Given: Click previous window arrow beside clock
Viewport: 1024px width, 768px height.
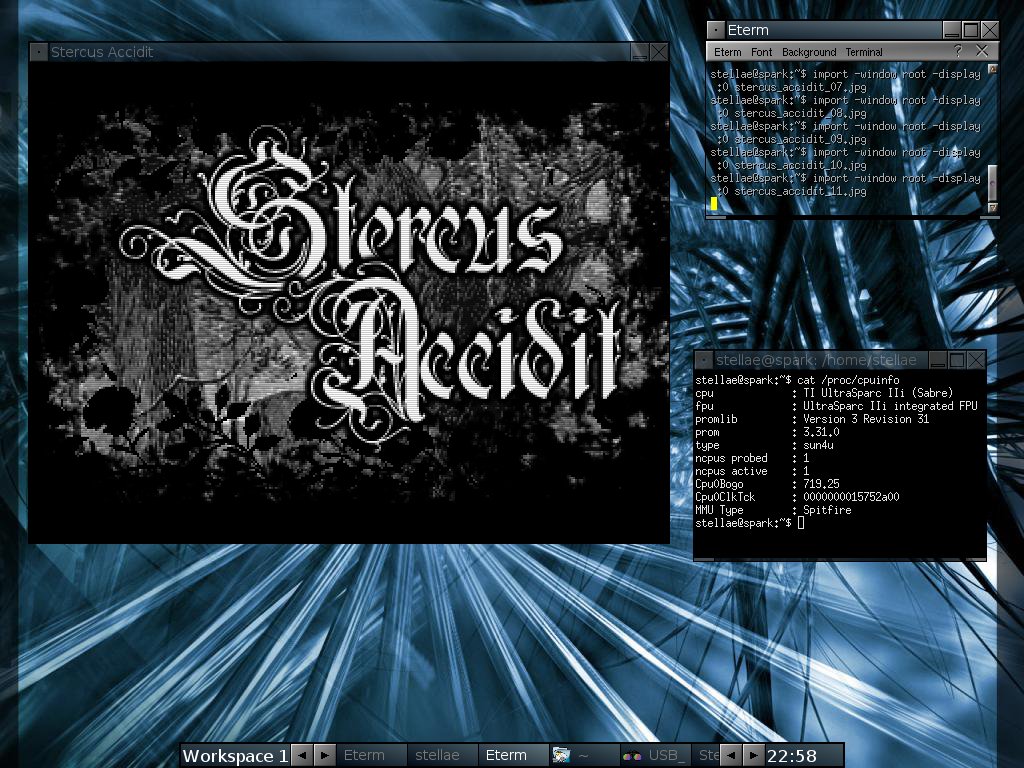Looking at the screenshot, I should tap(731, 756).
